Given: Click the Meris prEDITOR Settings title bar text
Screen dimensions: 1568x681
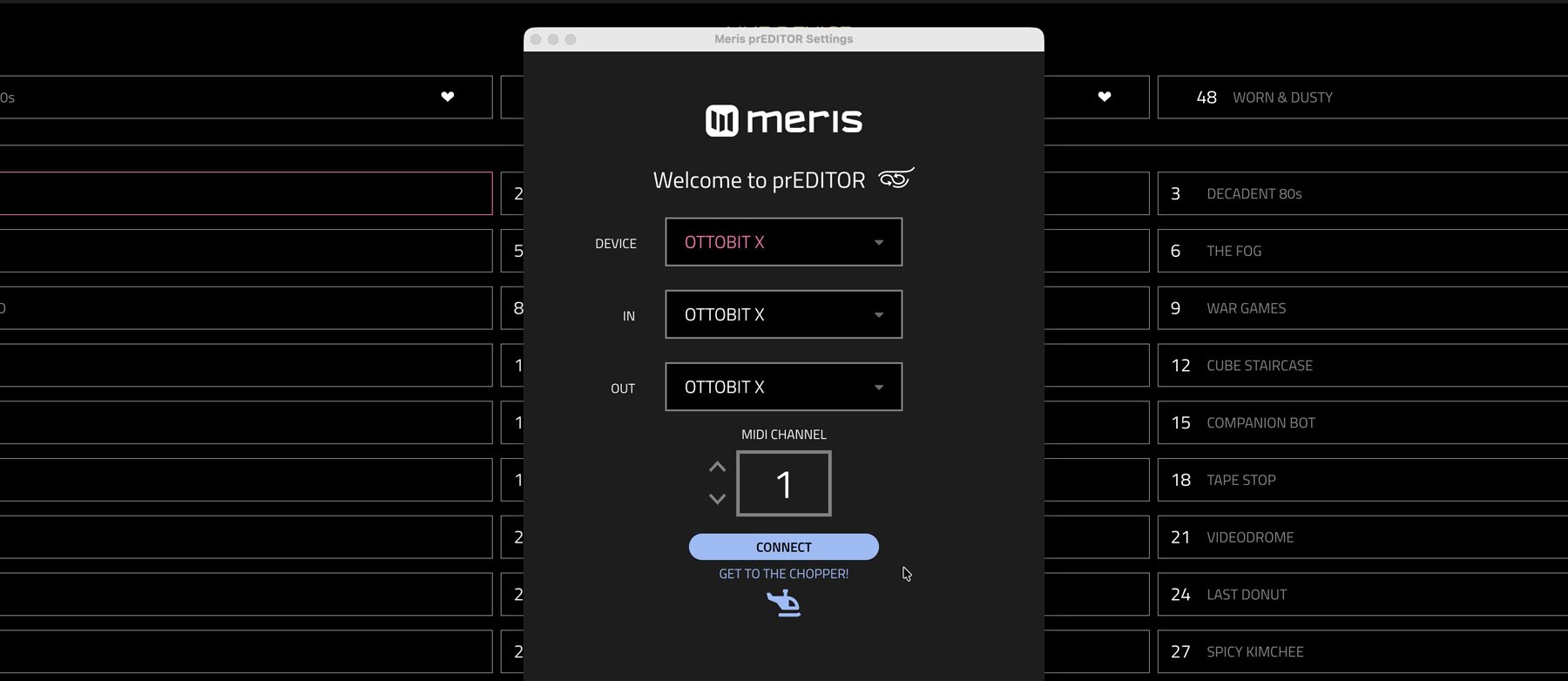Looking at the screenshot, I should [784, 39].
